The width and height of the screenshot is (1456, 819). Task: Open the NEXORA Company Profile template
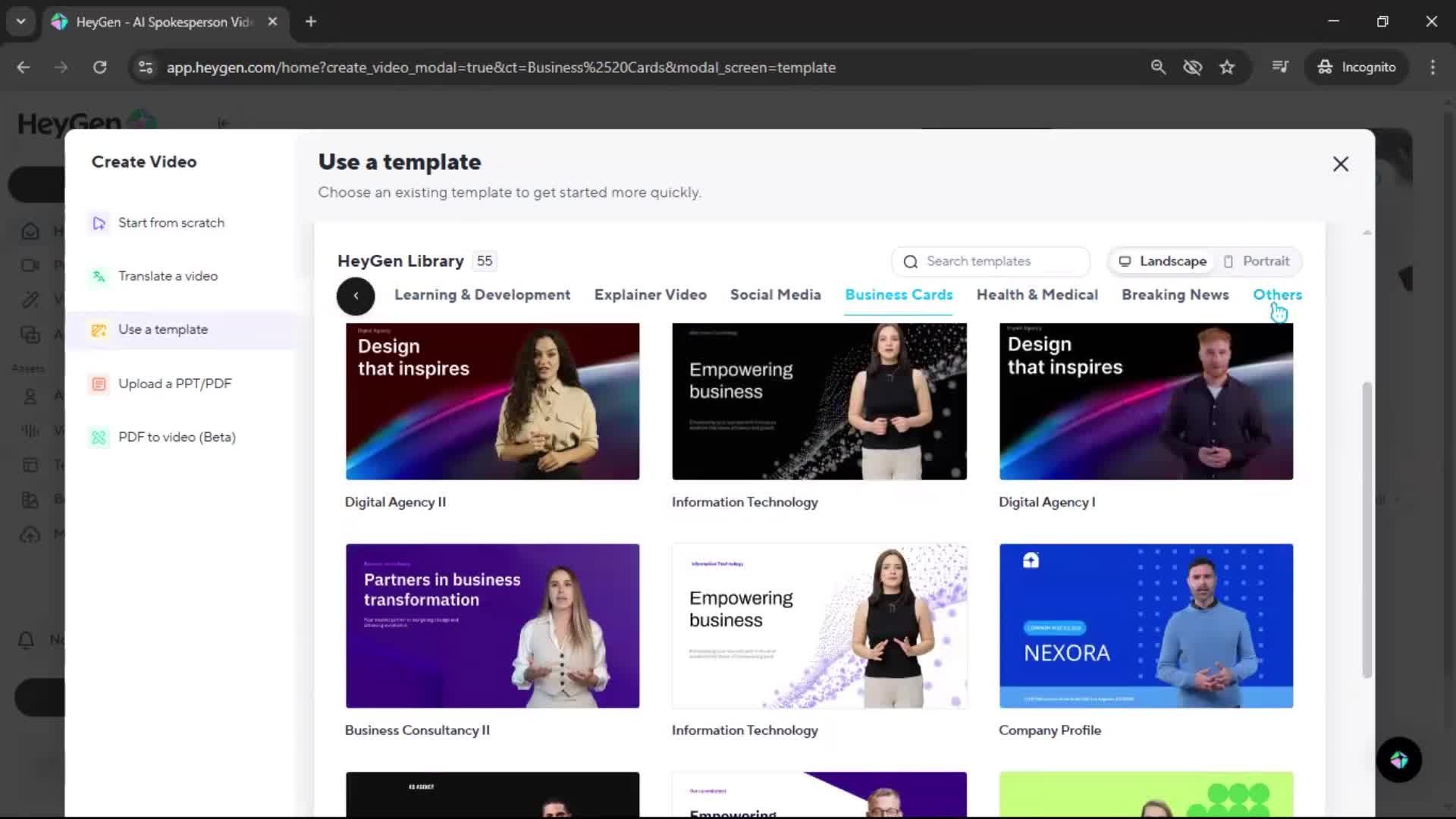[x=1146, y=626]
